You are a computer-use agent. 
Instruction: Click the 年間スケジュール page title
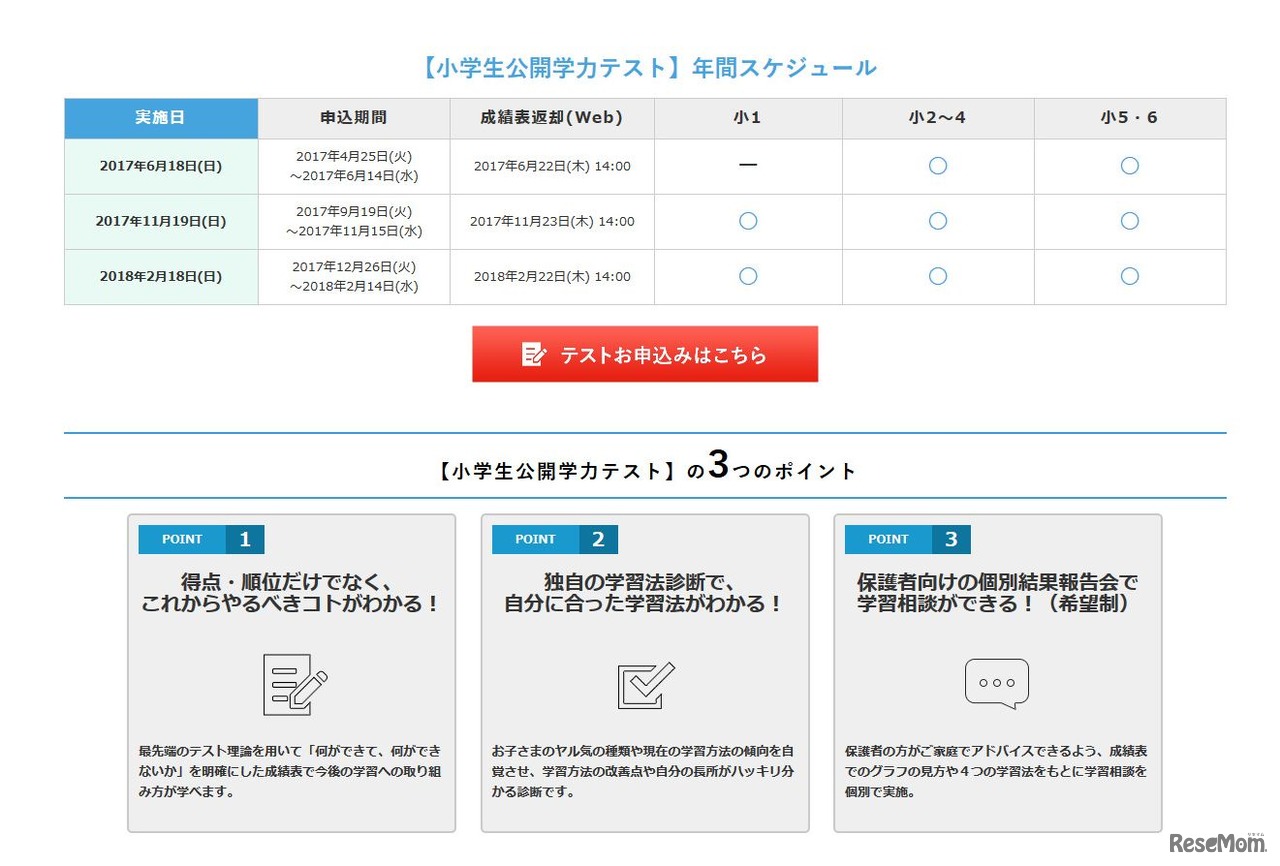[x=650, y=66]
